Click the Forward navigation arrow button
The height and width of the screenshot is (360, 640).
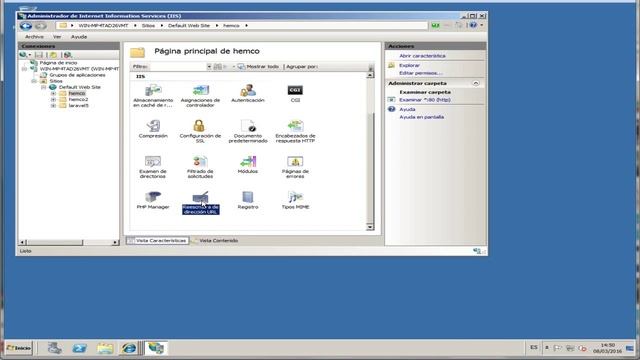tap(40, 26)
